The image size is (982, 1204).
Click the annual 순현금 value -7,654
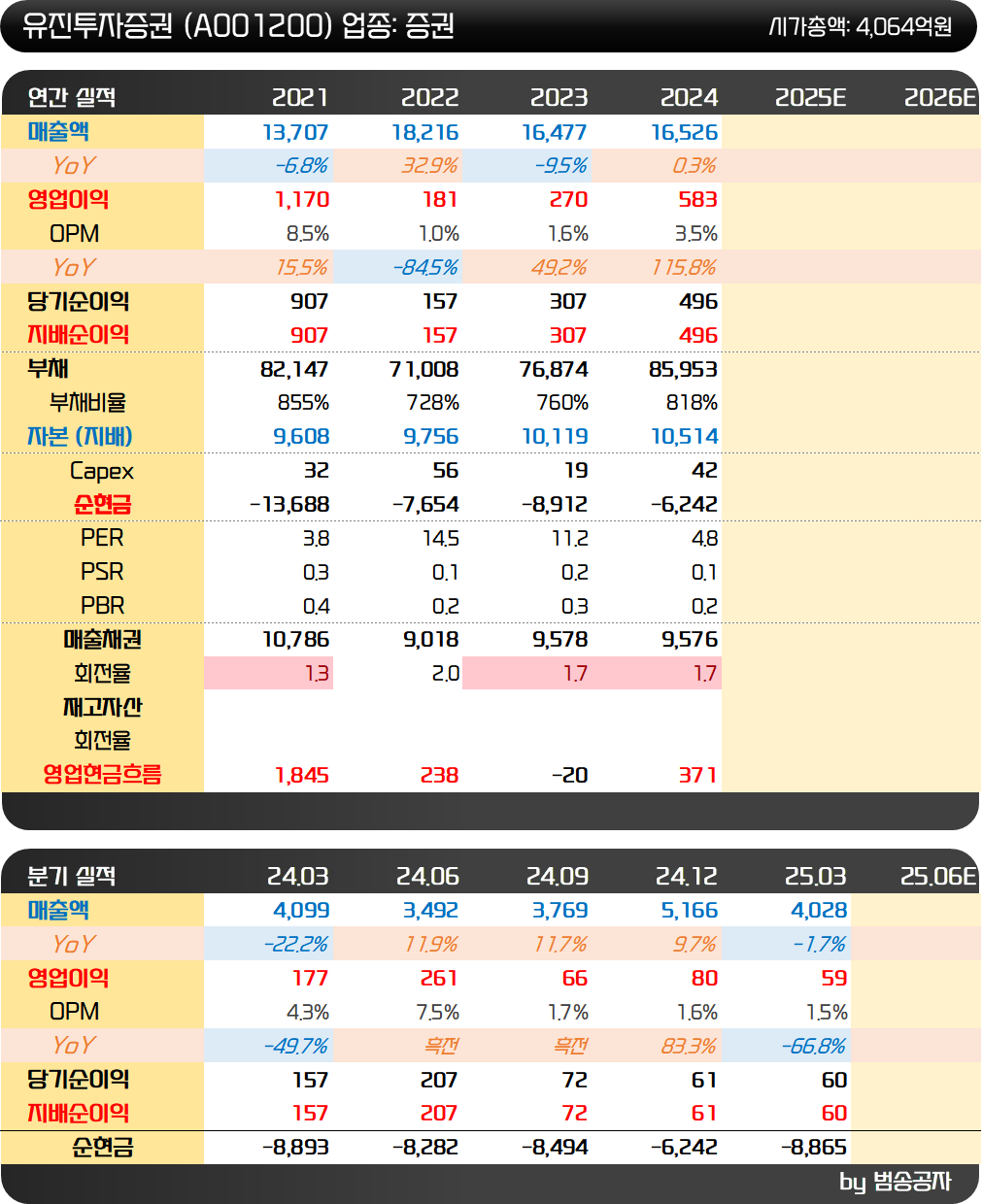(425, 504)
